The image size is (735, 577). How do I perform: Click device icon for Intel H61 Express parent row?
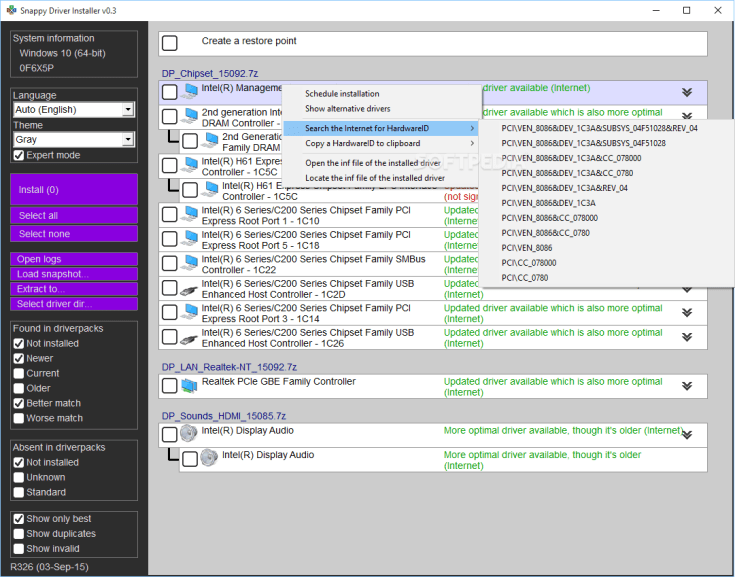coord(189,165)
